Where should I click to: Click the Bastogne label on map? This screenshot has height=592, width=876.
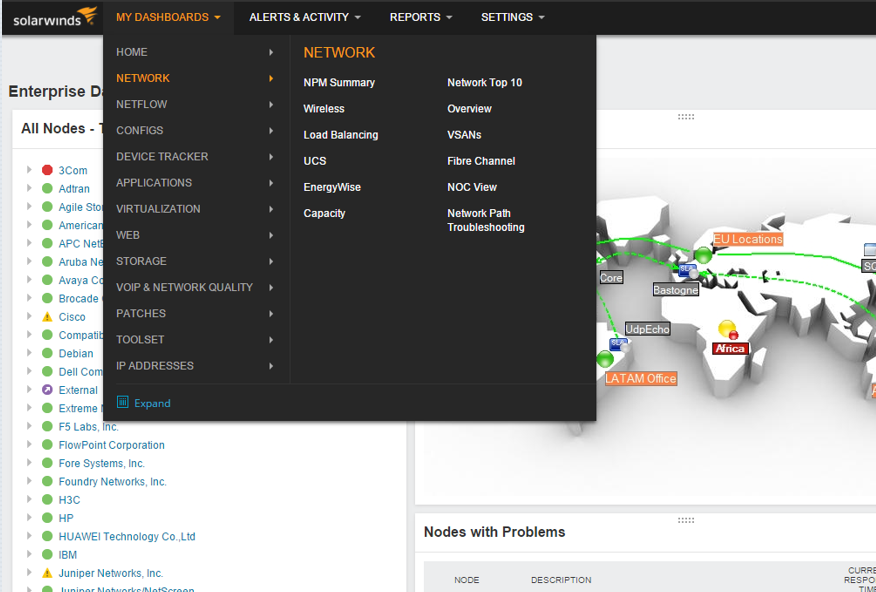click(x=675, y=290)
